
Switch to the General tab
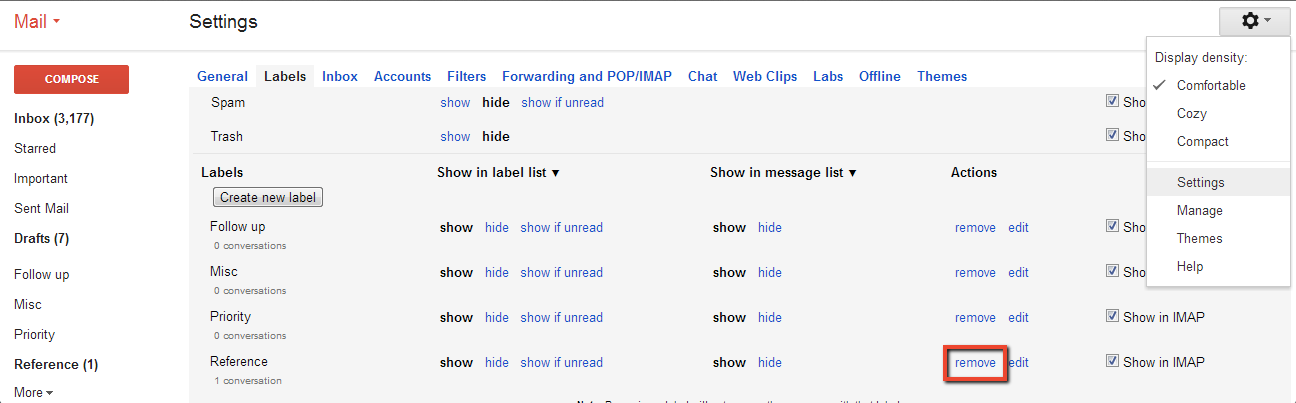pos(222,76)
